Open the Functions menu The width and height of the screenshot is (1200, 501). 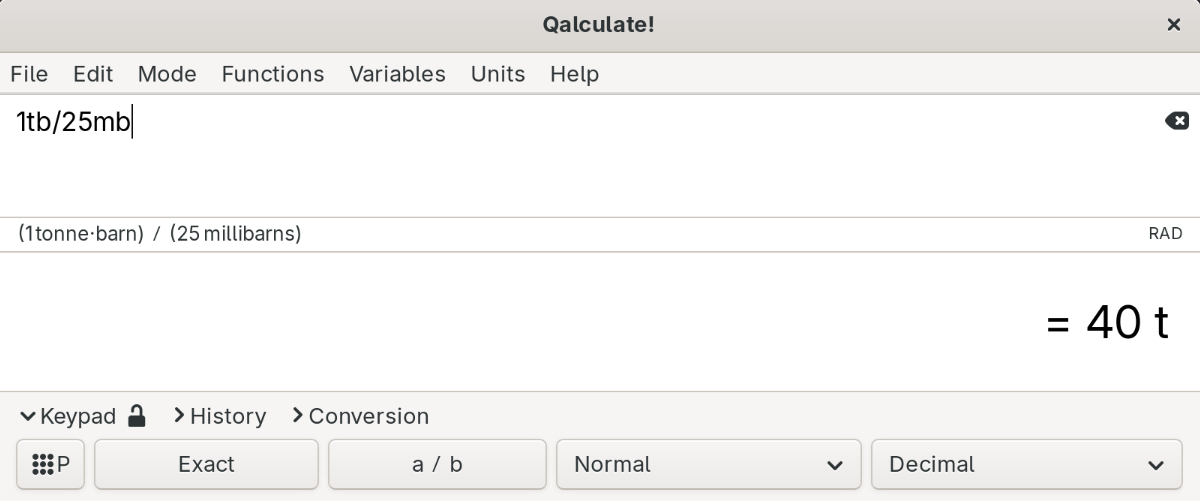coord(273,74)
